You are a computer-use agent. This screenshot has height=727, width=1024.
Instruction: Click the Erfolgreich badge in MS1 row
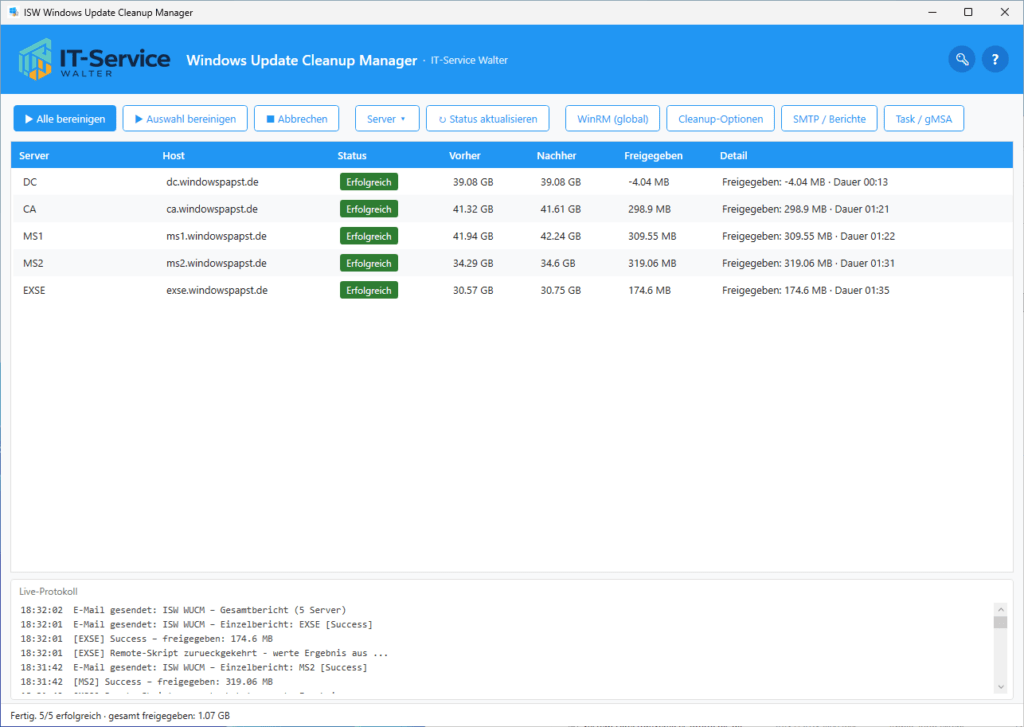coord(369,236)
